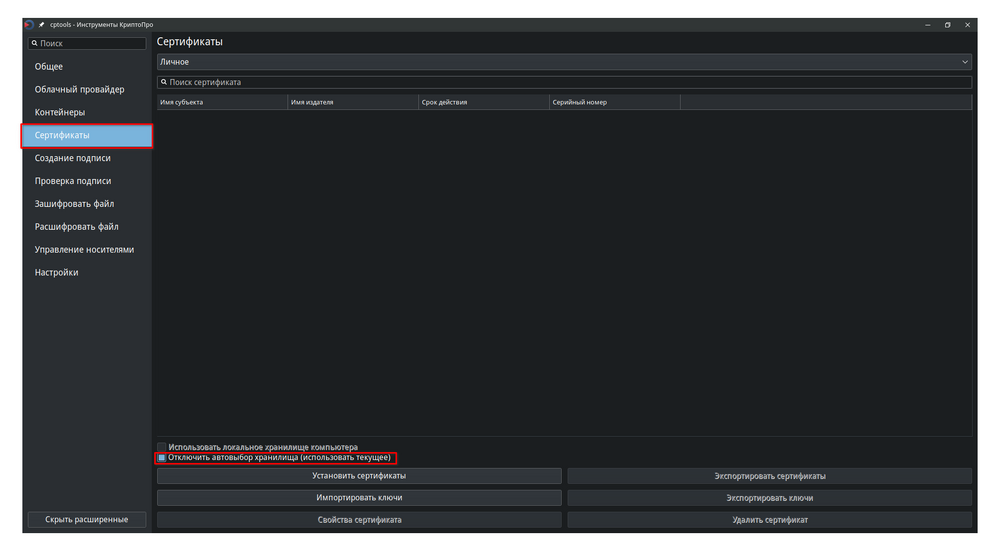
Task: Click the Экспортировать ключи button
Action: pos(769,498)
